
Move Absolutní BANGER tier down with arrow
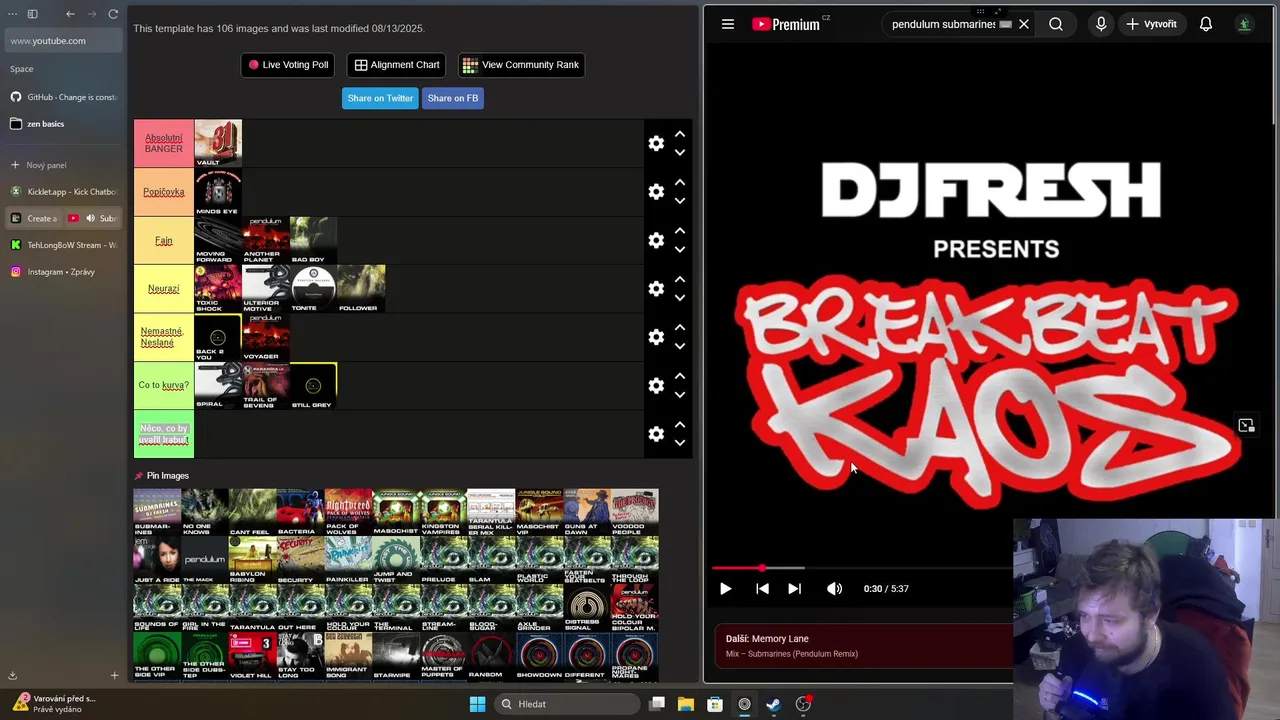tap(680, 153)
